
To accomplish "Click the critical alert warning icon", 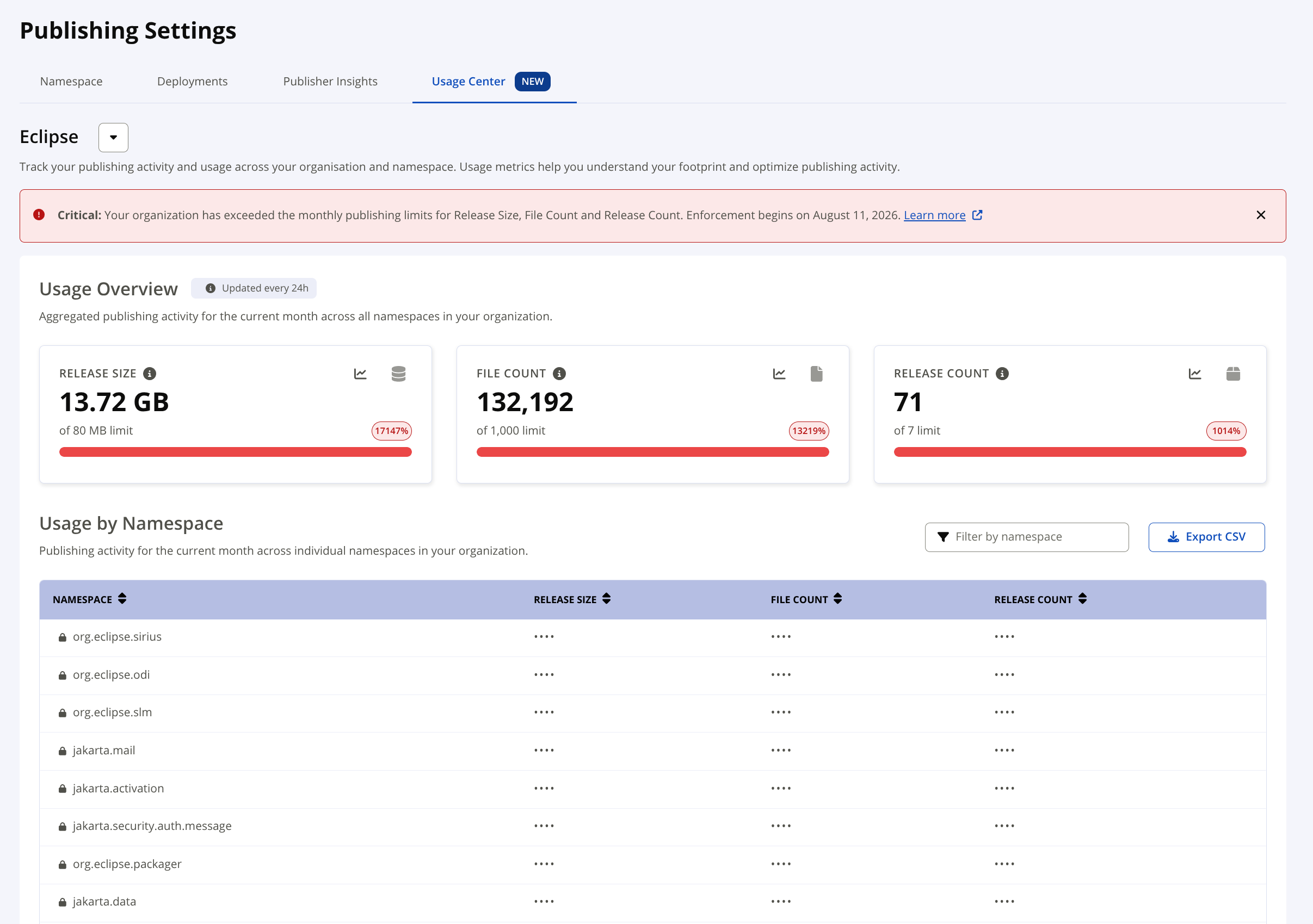I will pyautogui.click(x=39, y=215).
